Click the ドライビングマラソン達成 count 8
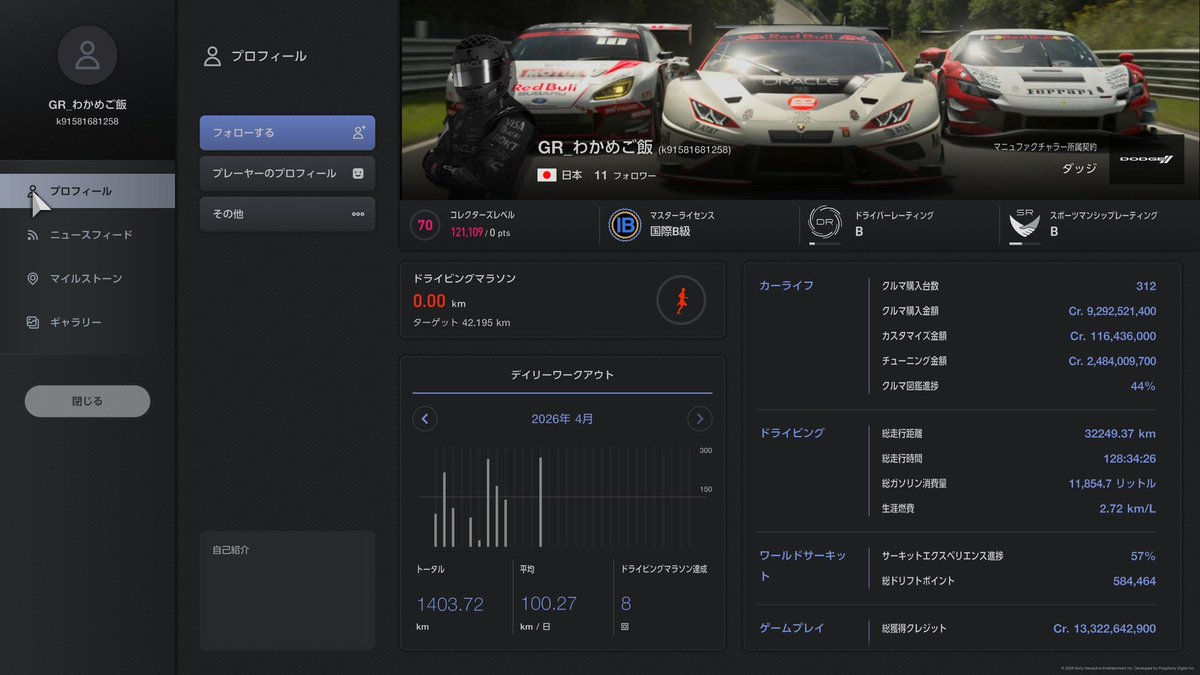This screenshot has height=675, width=1200. 626,603
